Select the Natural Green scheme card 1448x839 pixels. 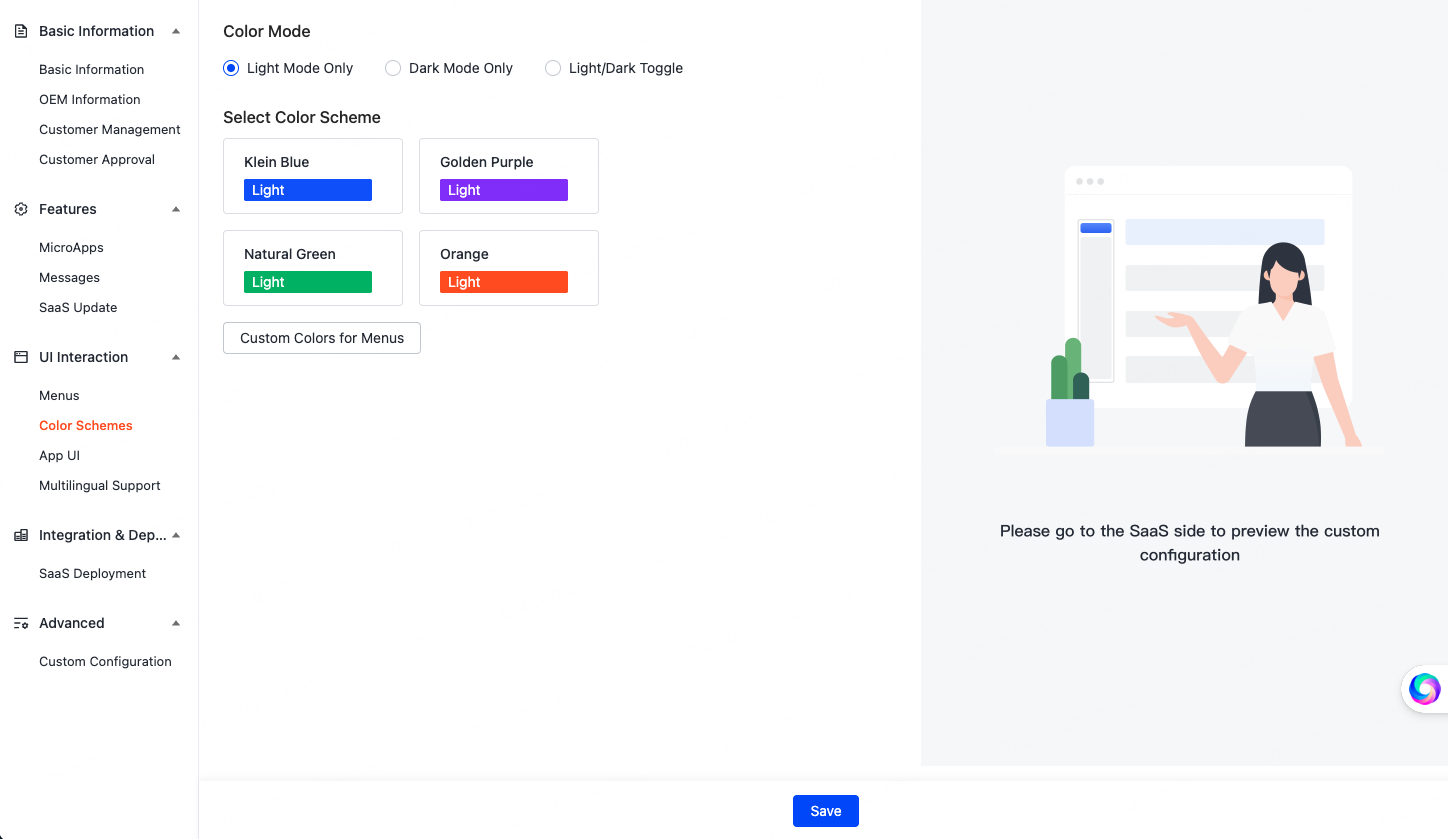pyautogui.click(x=312, y=267)
